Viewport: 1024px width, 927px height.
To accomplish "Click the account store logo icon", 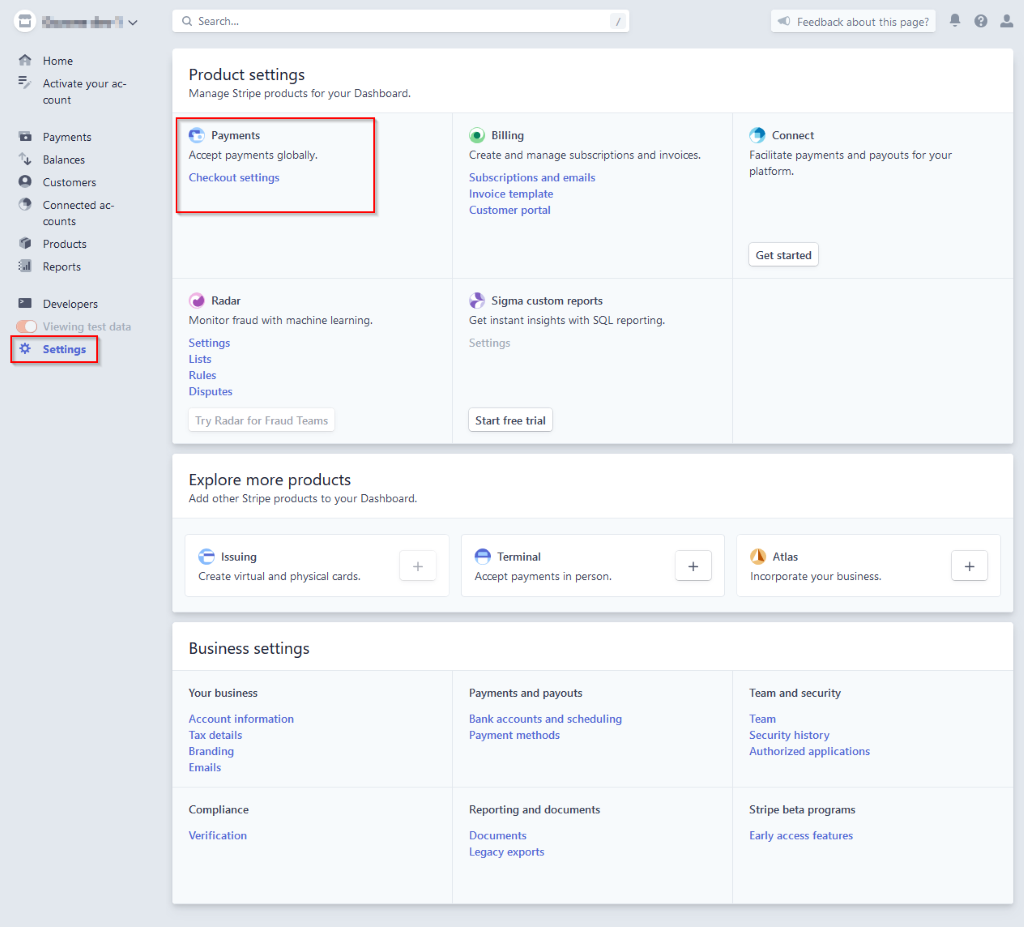I will pos(25,21).
